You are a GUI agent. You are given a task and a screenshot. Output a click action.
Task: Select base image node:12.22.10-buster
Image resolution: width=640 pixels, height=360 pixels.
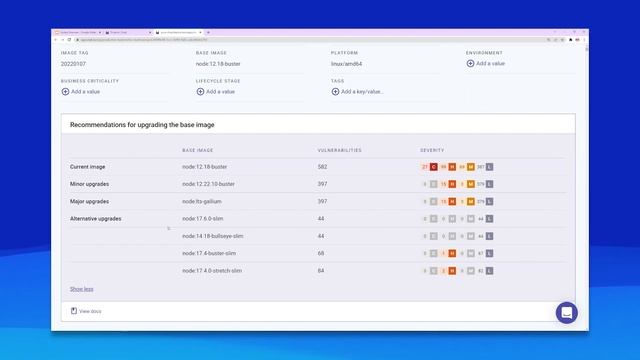pos(209,184)
